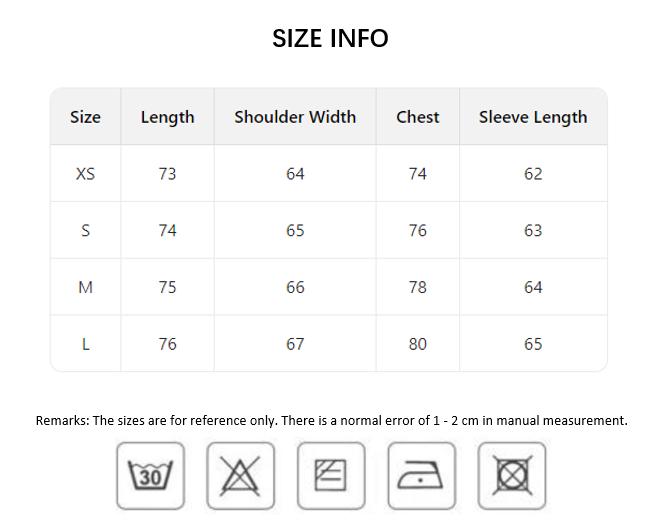Click the low-heat iron icon
Viewport: 671px width, 529px height.
[x=422, y=476]
